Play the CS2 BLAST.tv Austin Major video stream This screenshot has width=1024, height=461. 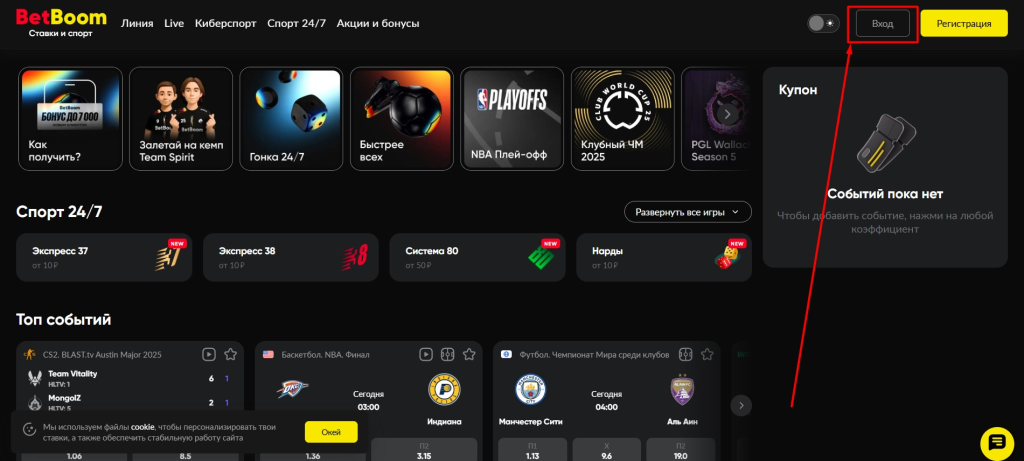pyautogui.click(x=208, y=355)
